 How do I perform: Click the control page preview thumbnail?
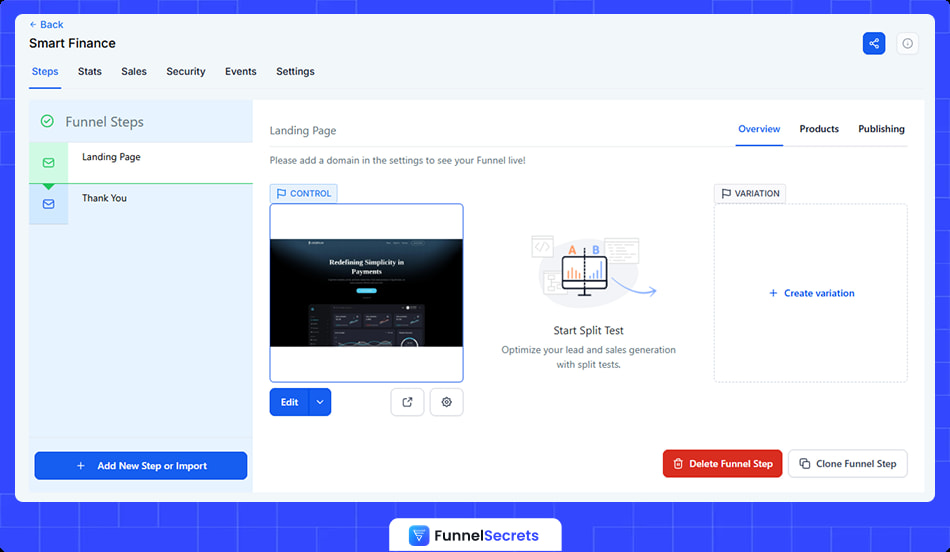[x=367, y=293]
